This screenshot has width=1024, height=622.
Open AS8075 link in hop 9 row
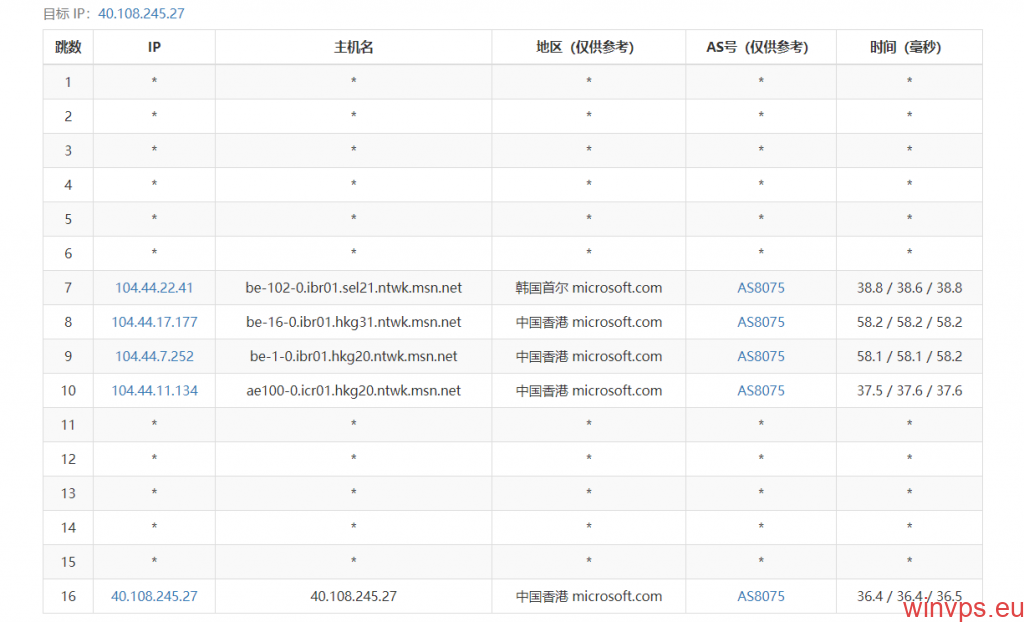pyautogui.click(x=761, y=356)
